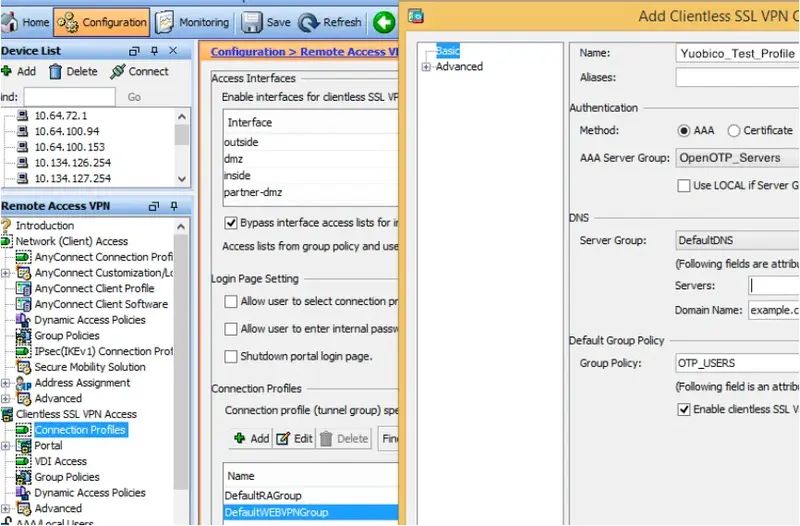Viewport: 800px width, 526px height.
Task: Expand Address Assignment node
Action: pos(6,383)
